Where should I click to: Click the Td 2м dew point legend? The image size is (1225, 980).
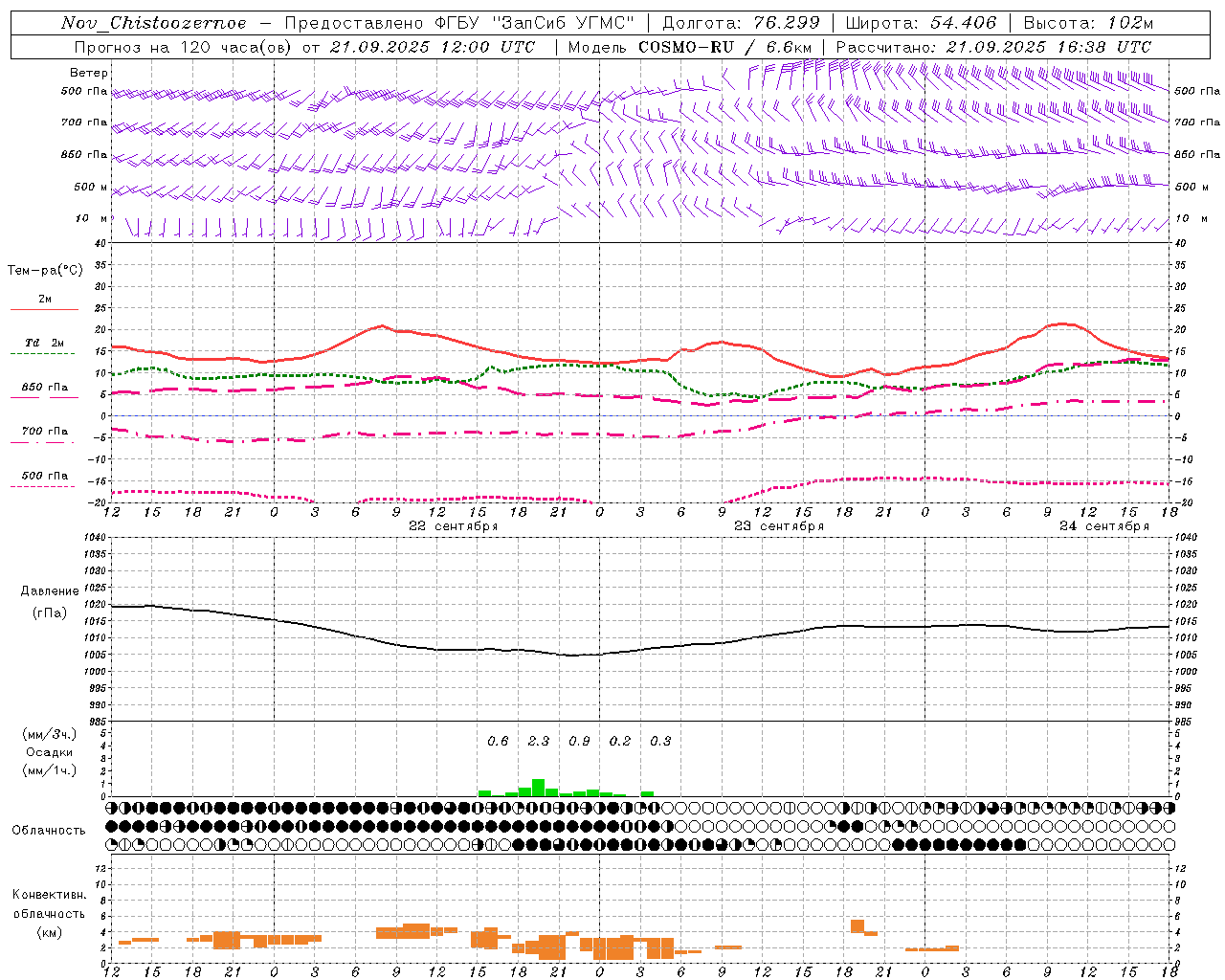[44, 343]
